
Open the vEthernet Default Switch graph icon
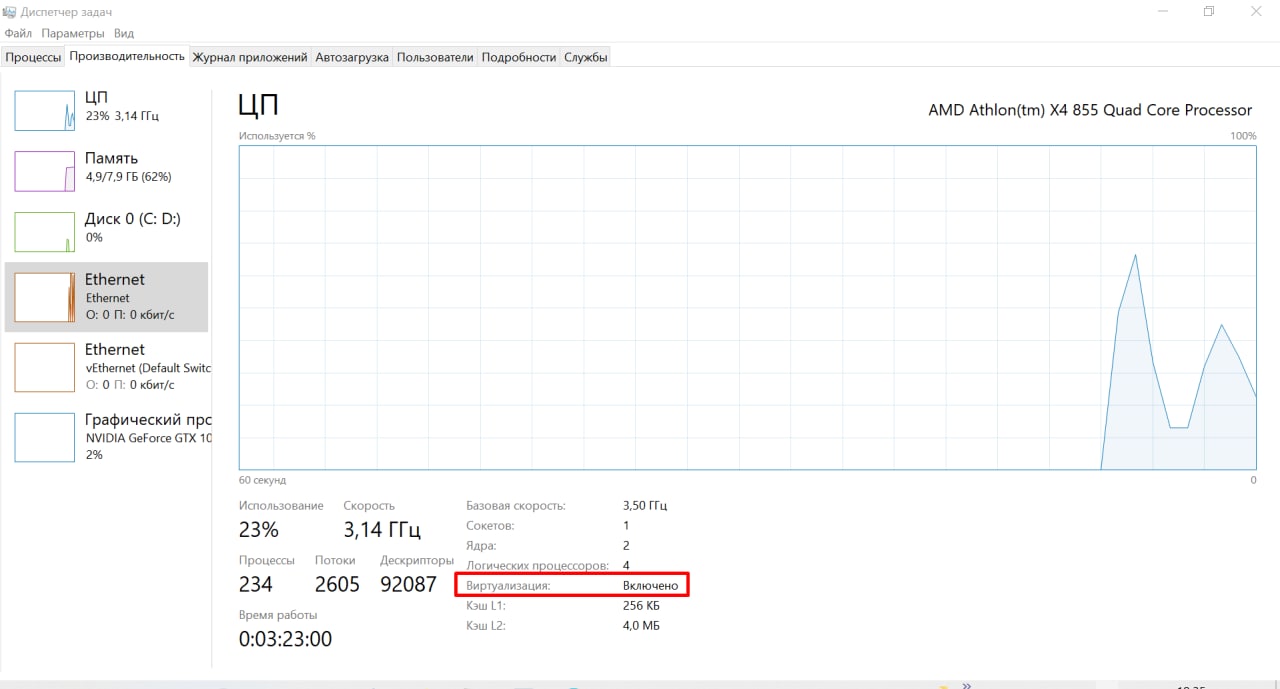click(44, 367)
